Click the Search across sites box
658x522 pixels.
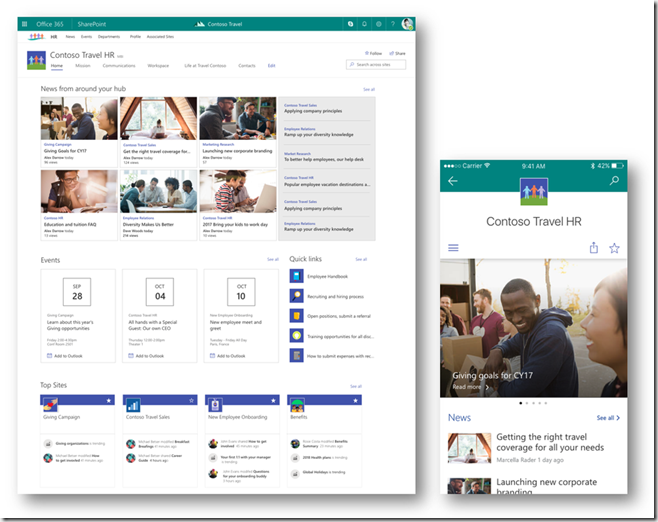[x=376, y=65]
